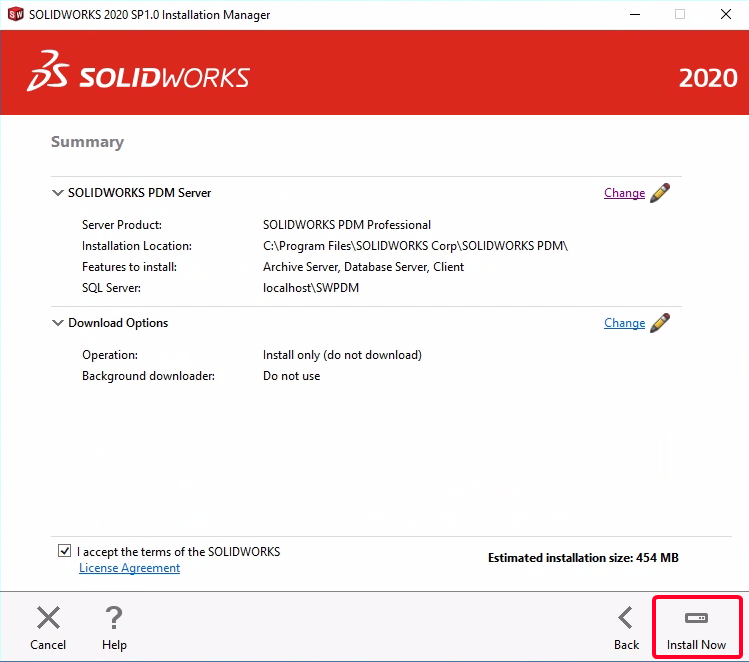
Task: Select the 'SOLIDWORKS PDM Professional' value
Action: (347, 225)
